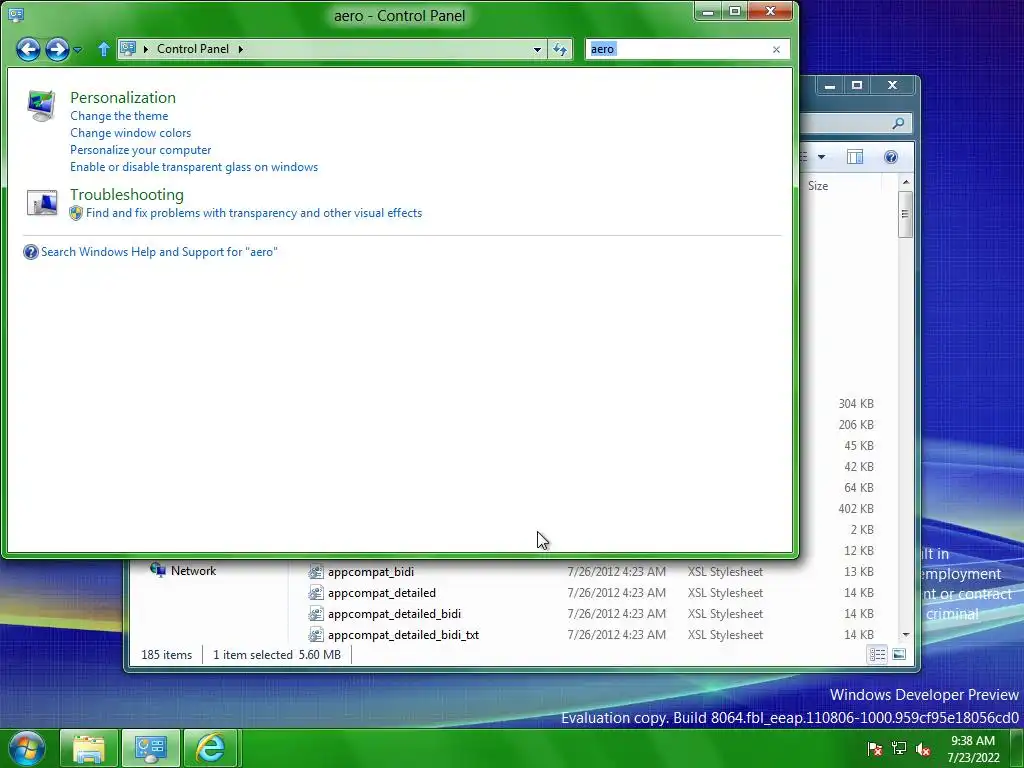
Task: Open the taskbar clock showing 9:38 AM
Action: tap(973, 749)
